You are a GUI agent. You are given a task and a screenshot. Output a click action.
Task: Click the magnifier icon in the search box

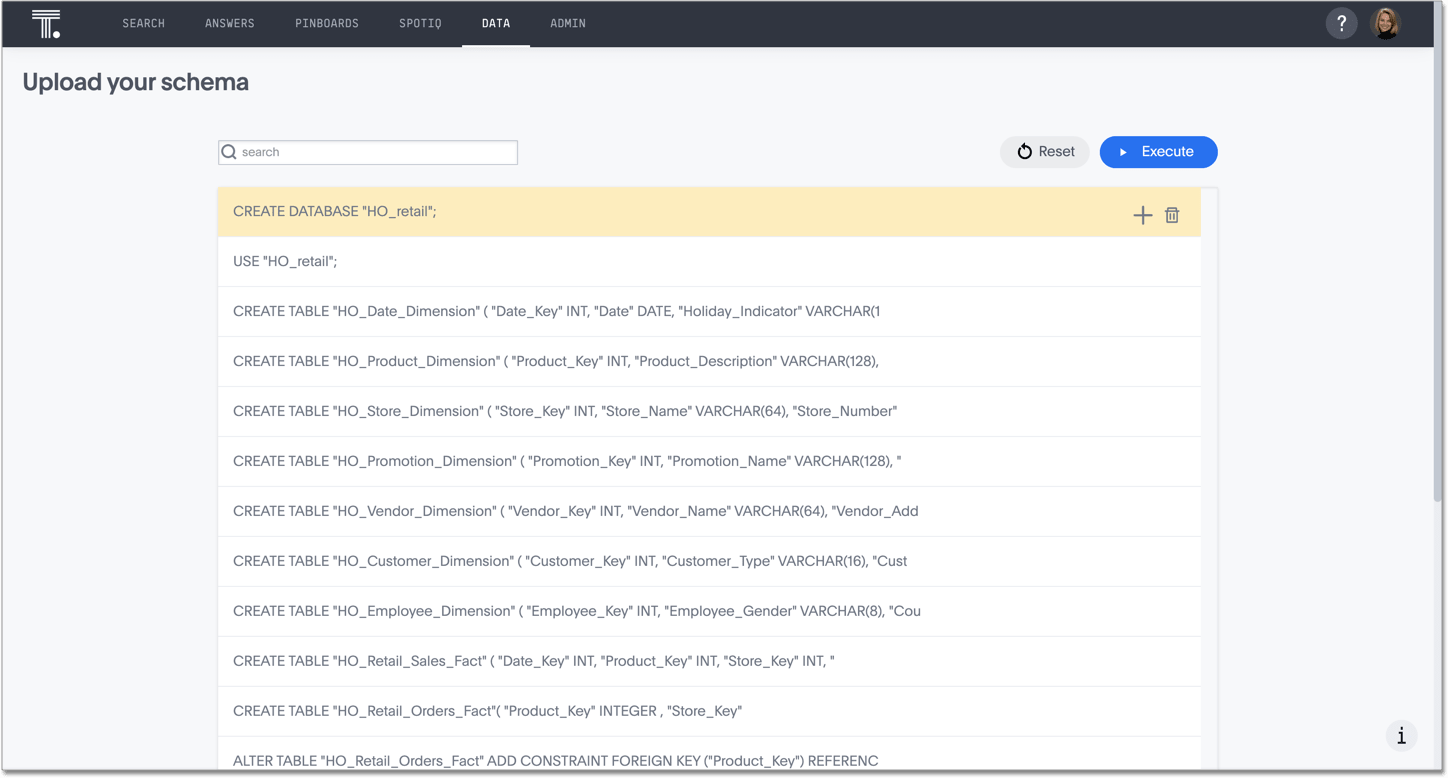229,151
